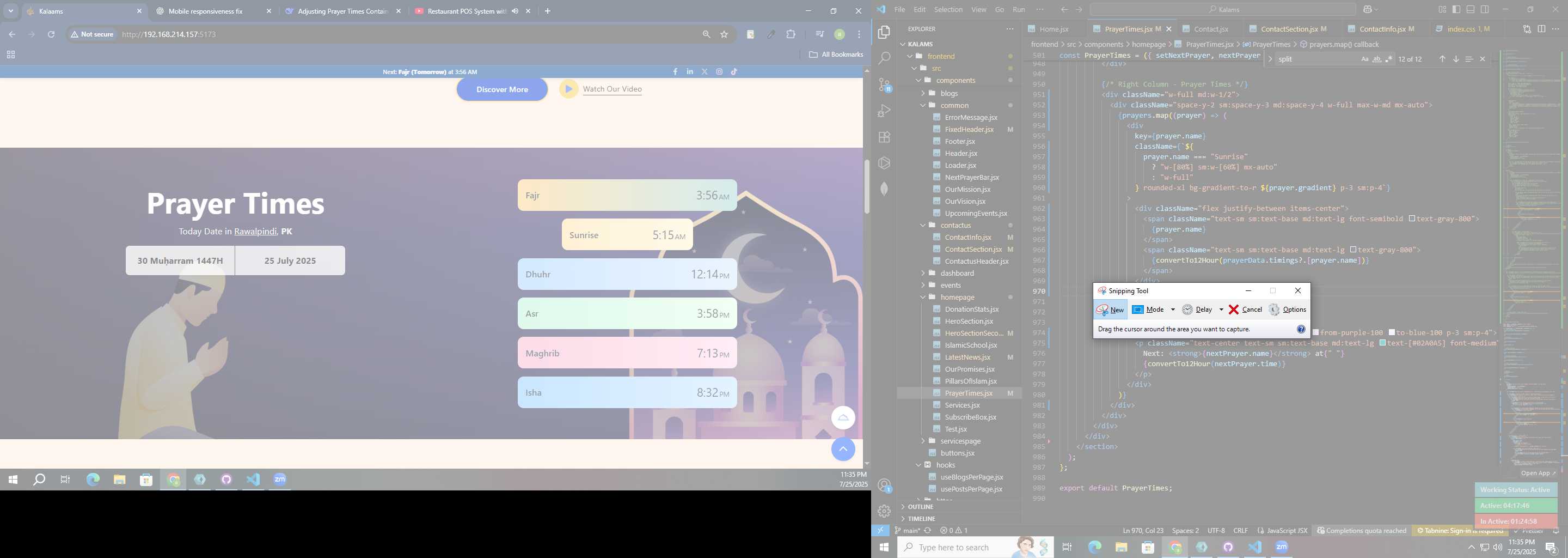Image resolution: width=1568 pixels, height=558 pixels.
Task: Open the Extensions view in VS Code
Action: pyautogui.click(x=884, y=137)
